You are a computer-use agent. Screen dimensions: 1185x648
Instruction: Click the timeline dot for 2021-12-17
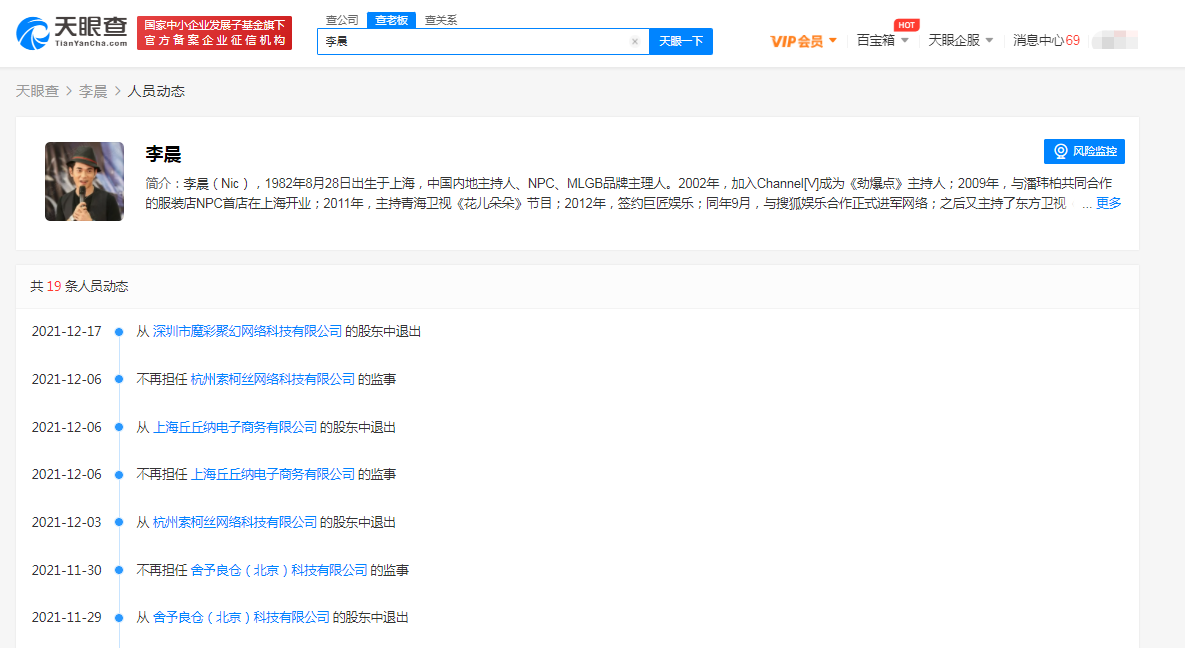click(119, 332)
